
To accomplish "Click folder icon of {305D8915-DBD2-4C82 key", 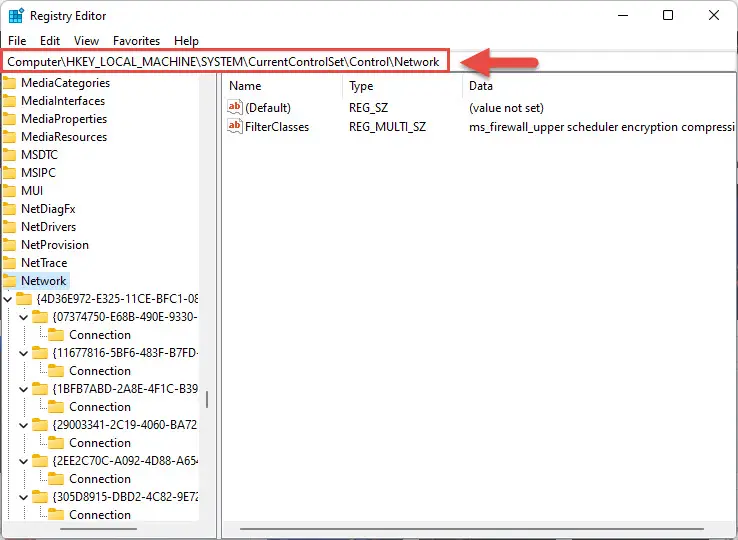I will (x=40, y=497).
